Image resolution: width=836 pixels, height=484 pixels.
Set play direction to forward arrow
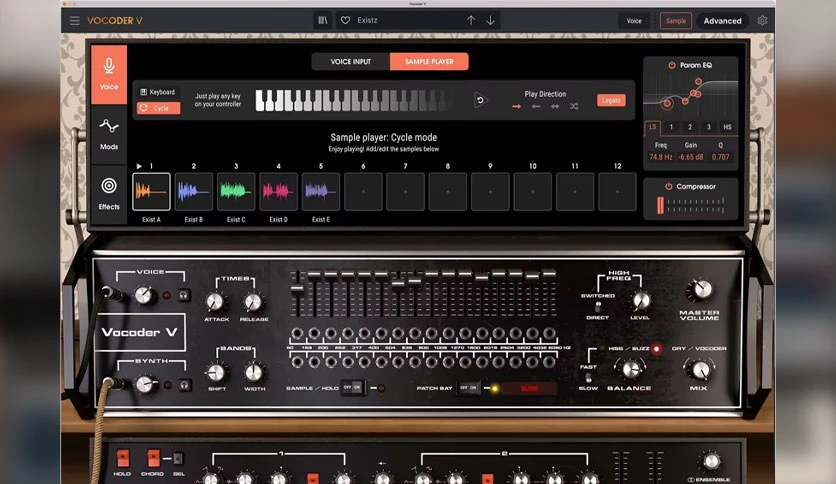tap(516, 107)
